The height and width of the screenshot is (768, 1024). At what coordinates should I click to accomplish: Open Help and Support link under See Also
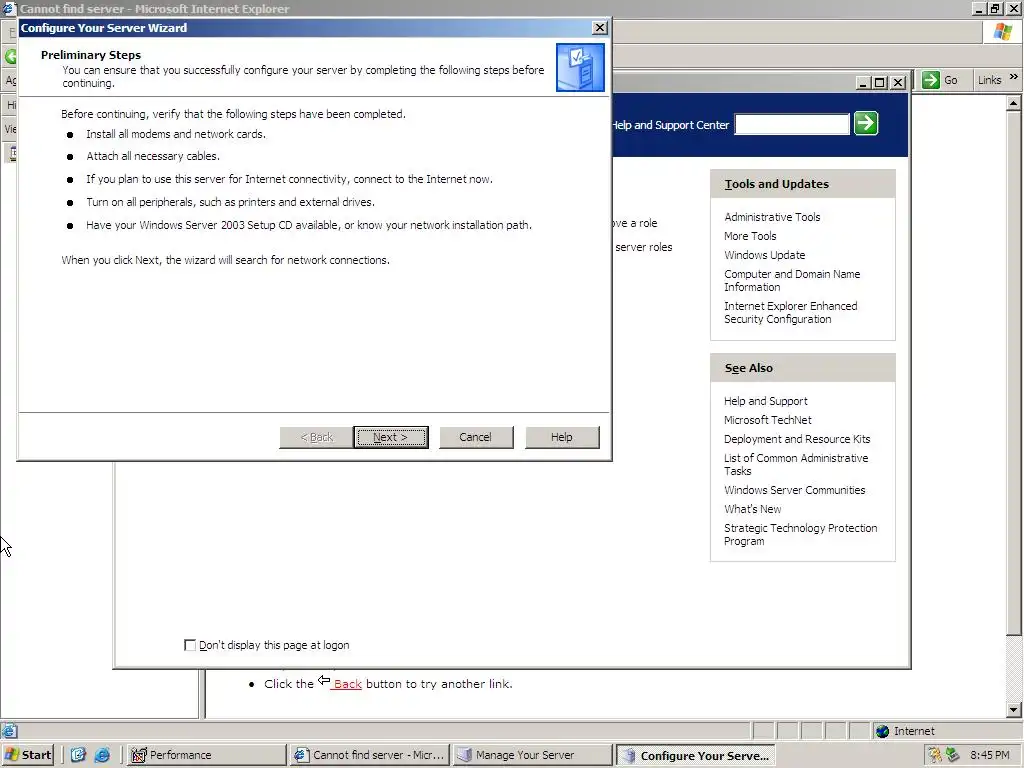coord(765,401)
